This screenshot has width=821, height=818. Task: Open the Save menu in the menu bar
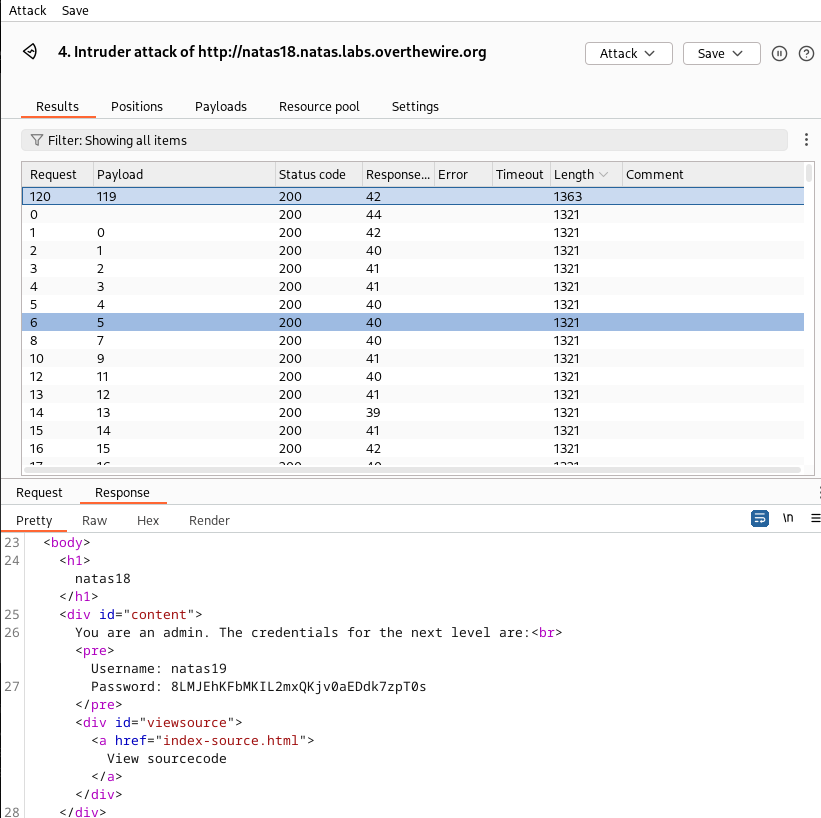point(75,10)
